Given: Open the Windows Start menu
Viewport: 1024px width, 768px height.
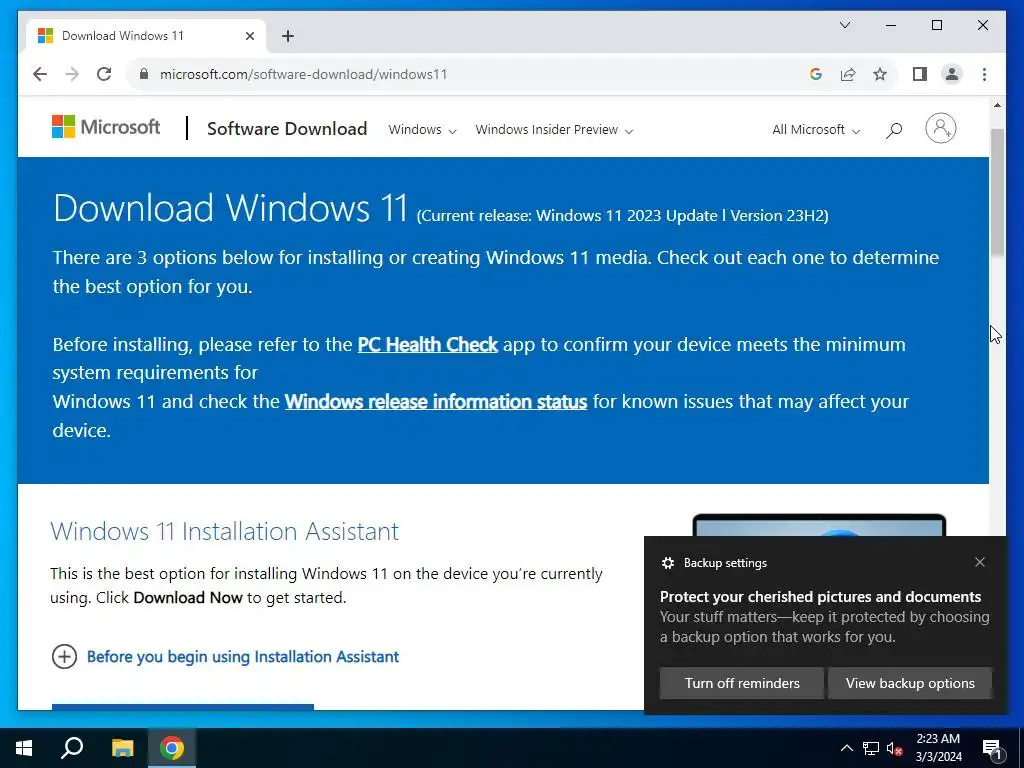Looking at the screenshot, I should point(24,748).
